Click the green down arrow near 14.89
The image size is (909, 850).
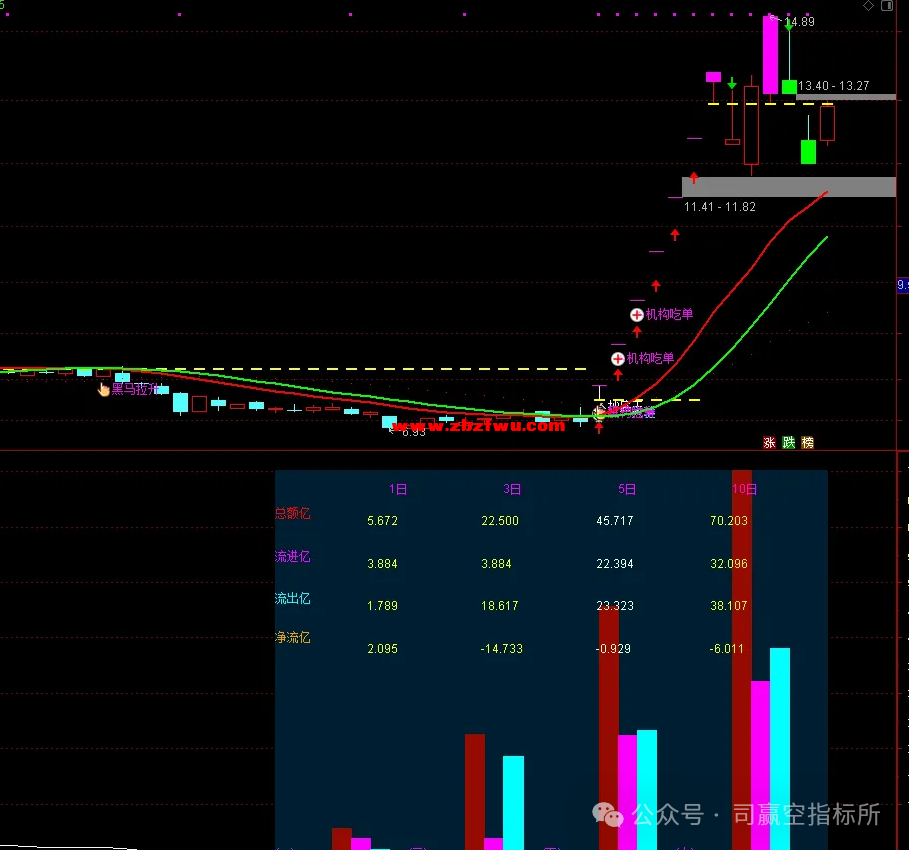(788, 25)
